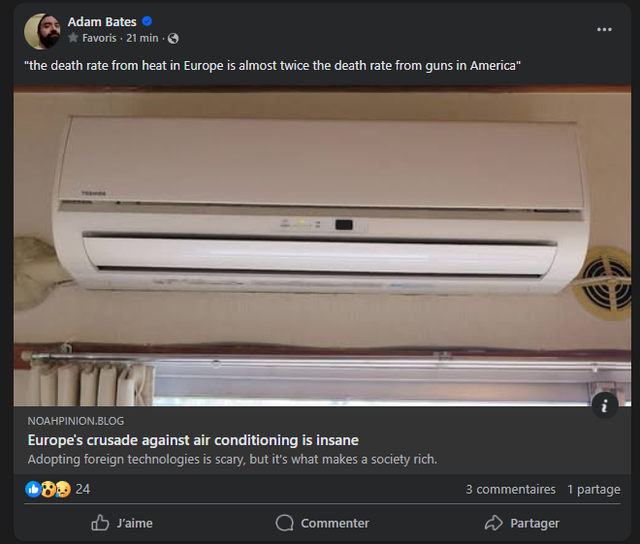Image resolution: width=640 pixels, height=544 pixels.
Task: Open article "Europe's crusade against air conditioning"
Action: click(193, 440)
